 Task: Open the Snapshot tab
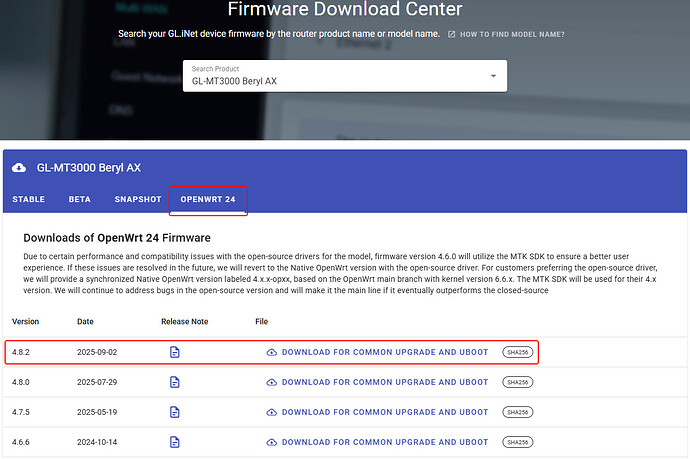click(x=137, y=199)
